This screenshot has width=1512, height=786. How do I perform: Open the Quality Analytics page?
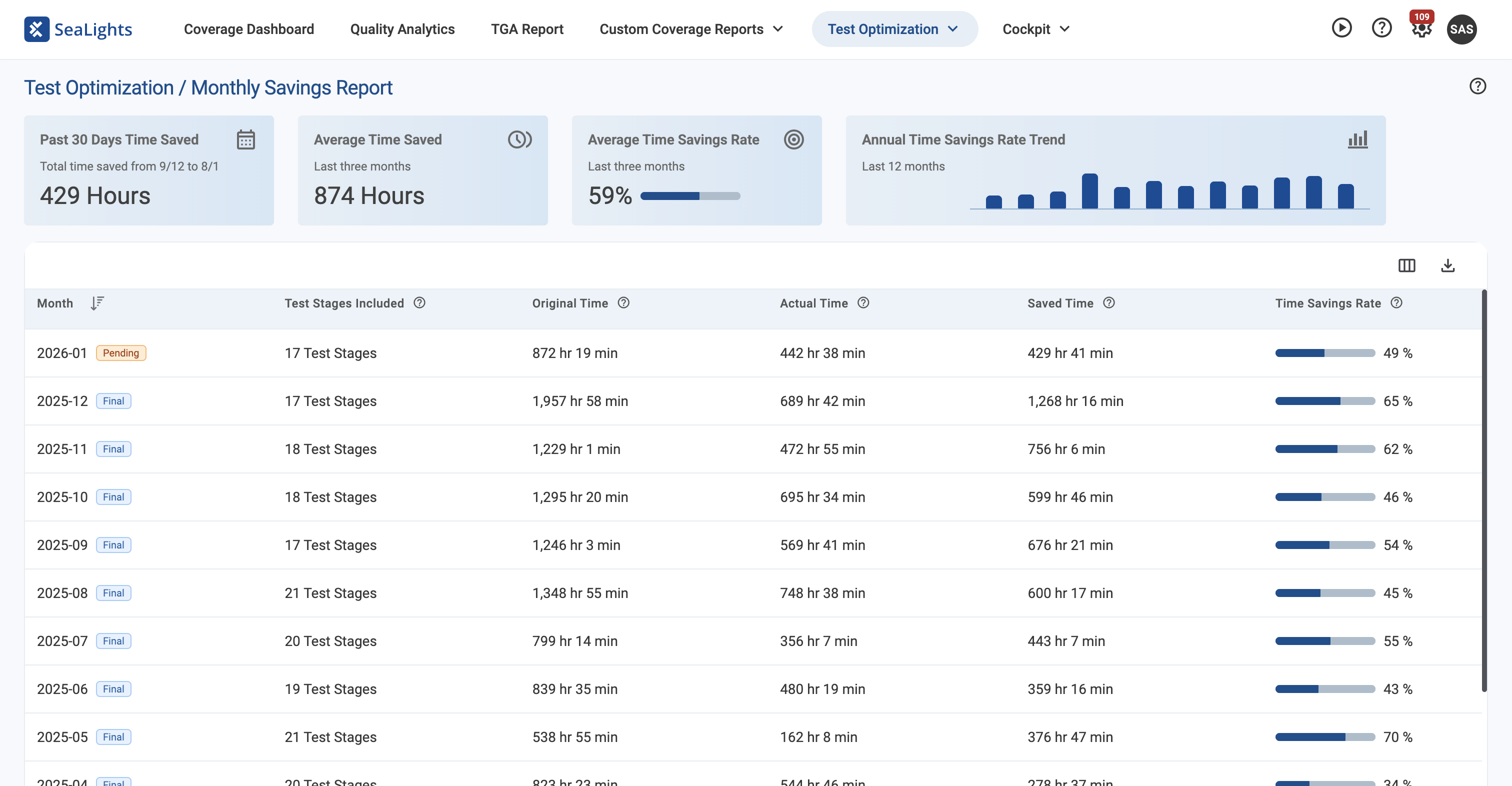(402, 29)
